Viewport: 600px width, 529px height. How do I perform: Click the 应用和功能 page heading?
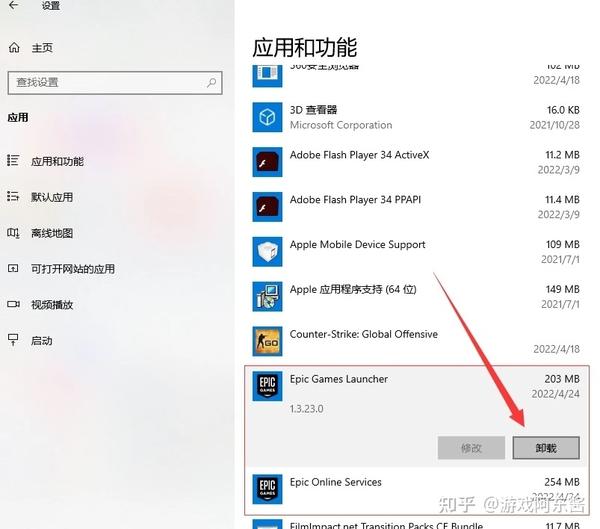coord(305,47)
